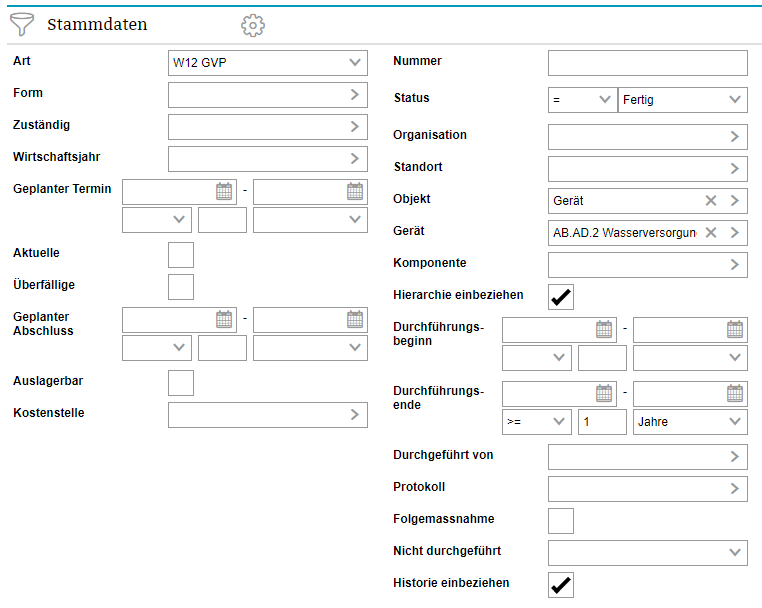Open Geplanter Termin operator dropdown
This screenshot has height=608, width=762.
pyautogui.click(x=157, y=220)
